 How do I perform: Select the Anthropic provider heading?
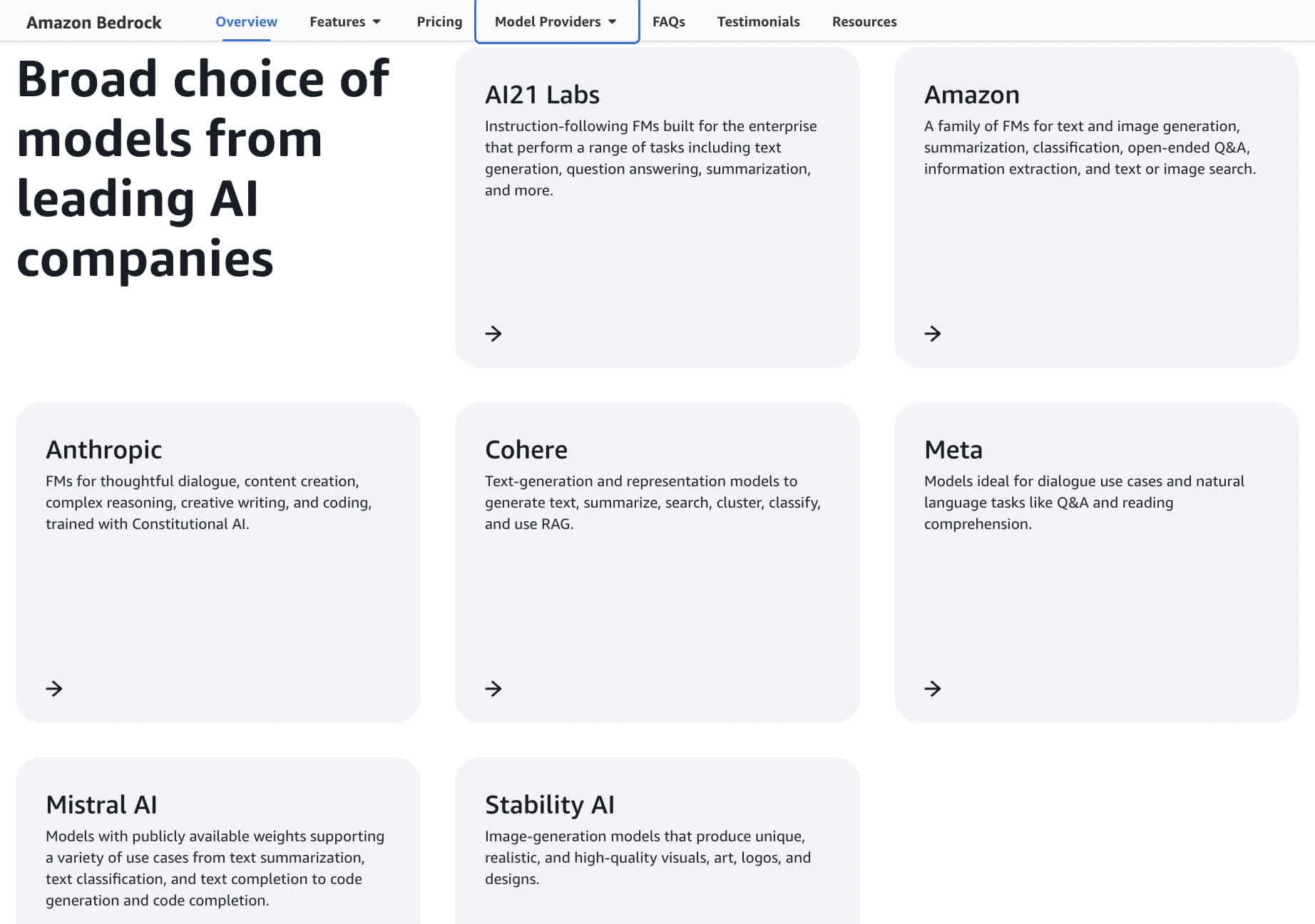[x=104, y=450]
